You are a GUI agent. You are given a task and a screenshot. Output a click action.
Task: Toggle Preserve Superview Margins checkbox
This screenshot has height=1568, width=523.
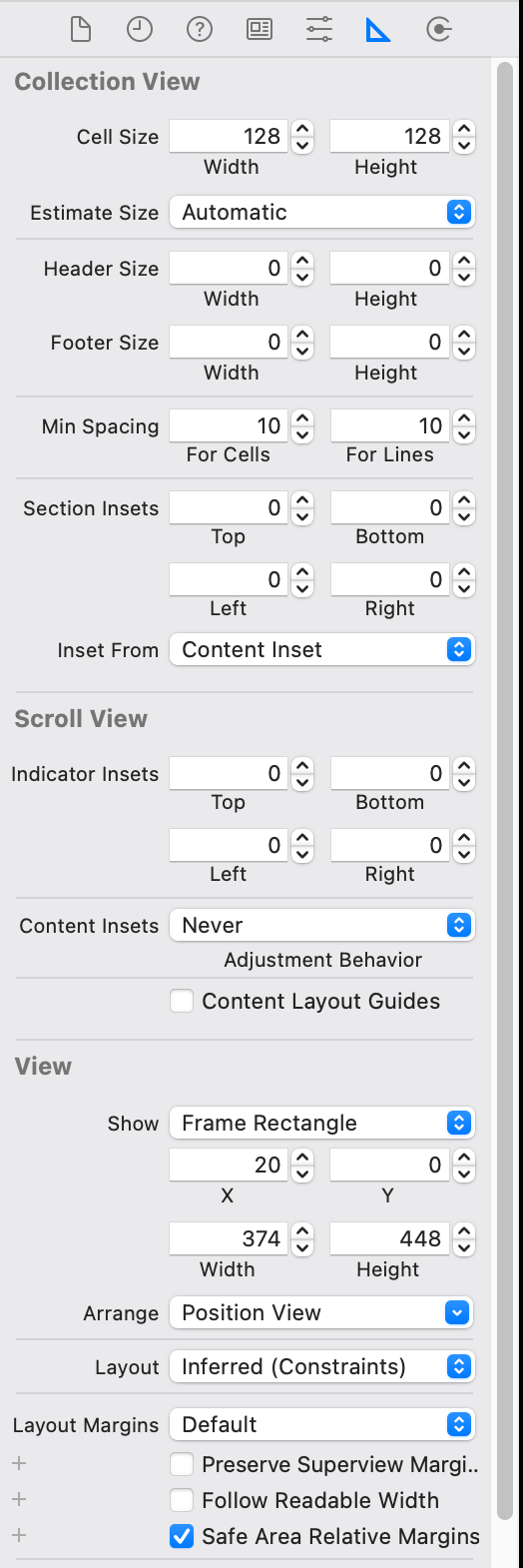pos(182,1464)
